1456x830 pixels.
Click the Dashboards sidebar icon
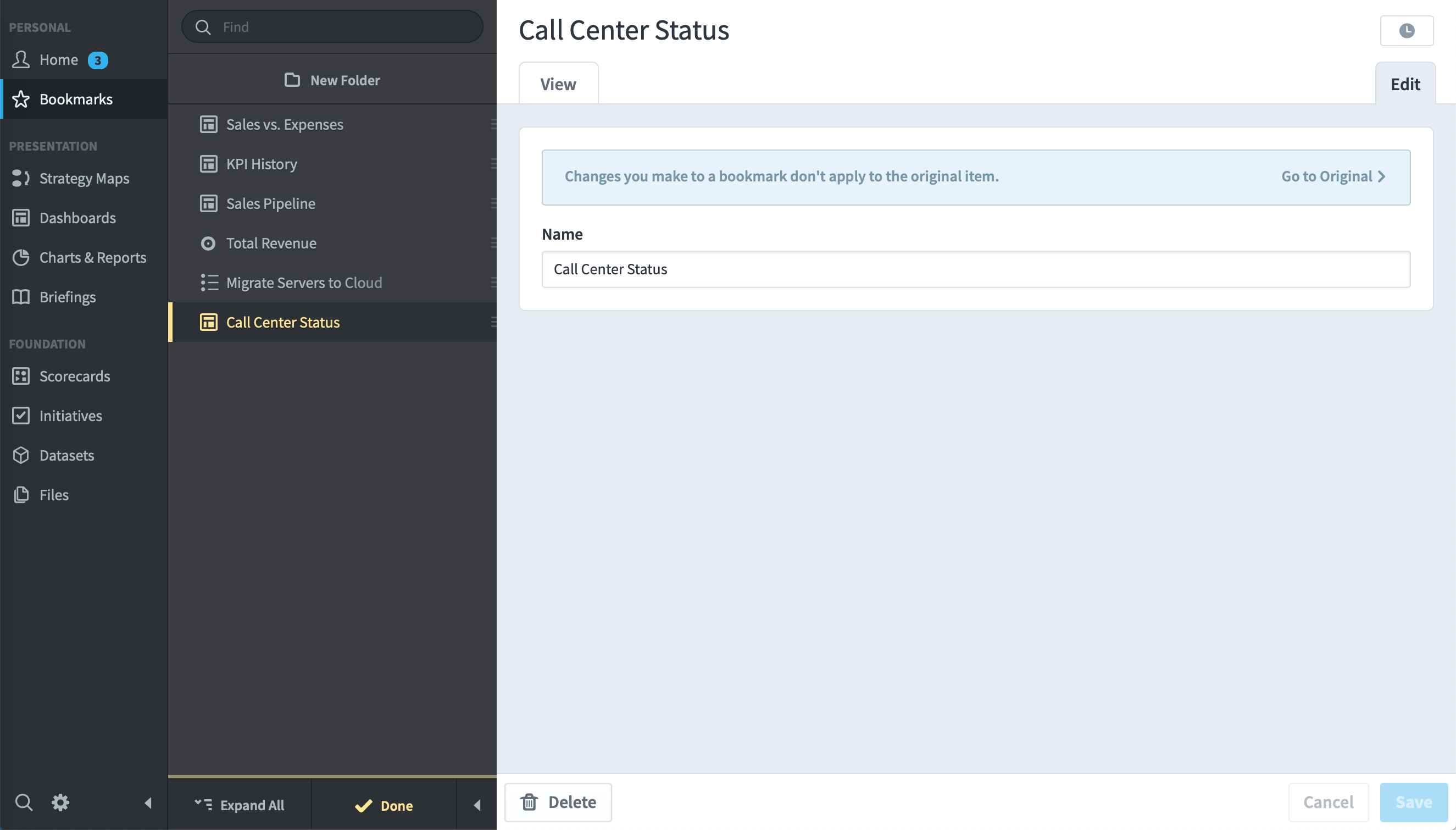coord(21,218)
